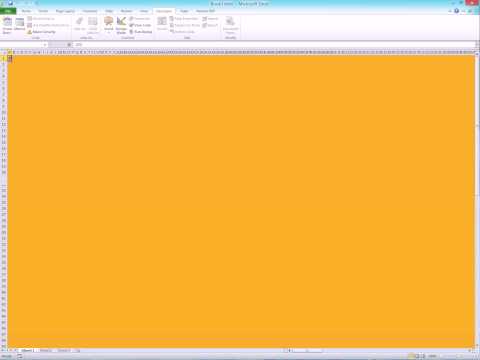Click Refresh Data in XML group

(x=182, y=32)
